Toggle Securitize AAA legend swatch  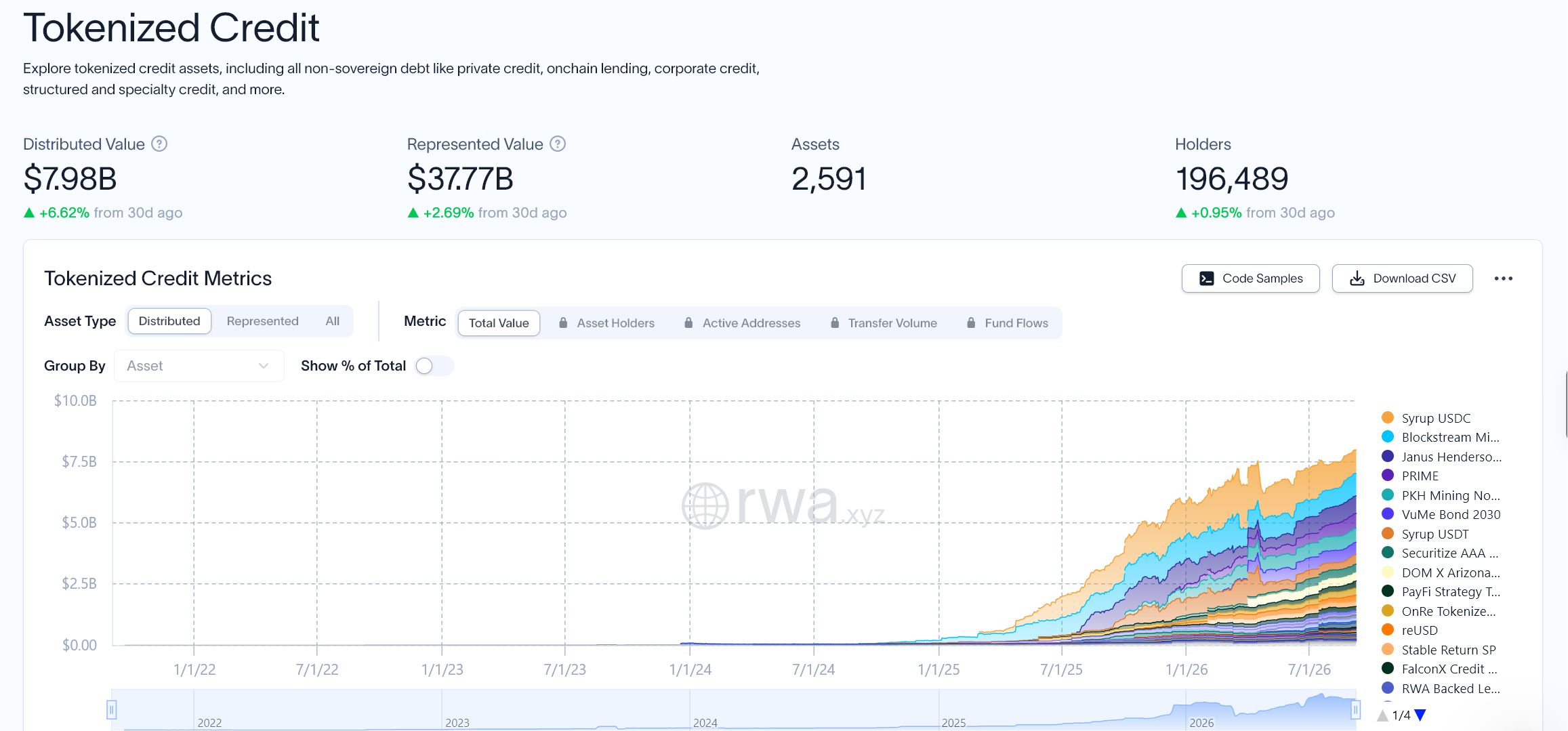(x=1388, y=553)
